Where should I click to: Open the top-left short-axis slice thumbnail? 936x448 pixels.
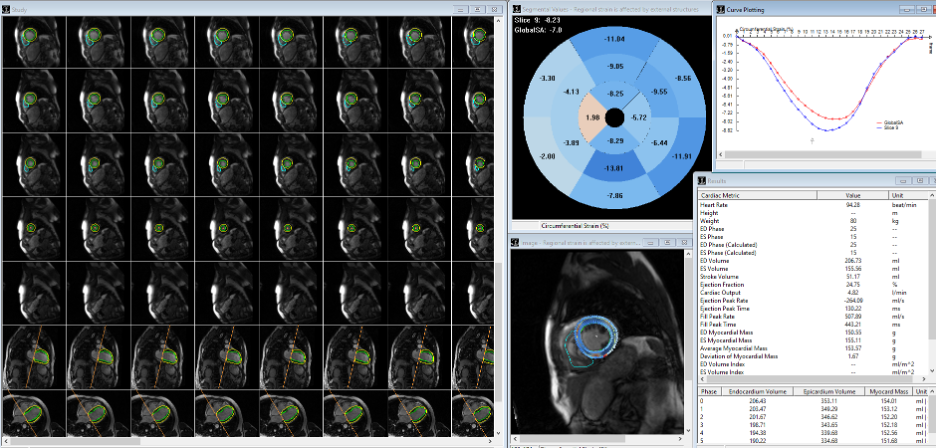click(x=33, y=40)
